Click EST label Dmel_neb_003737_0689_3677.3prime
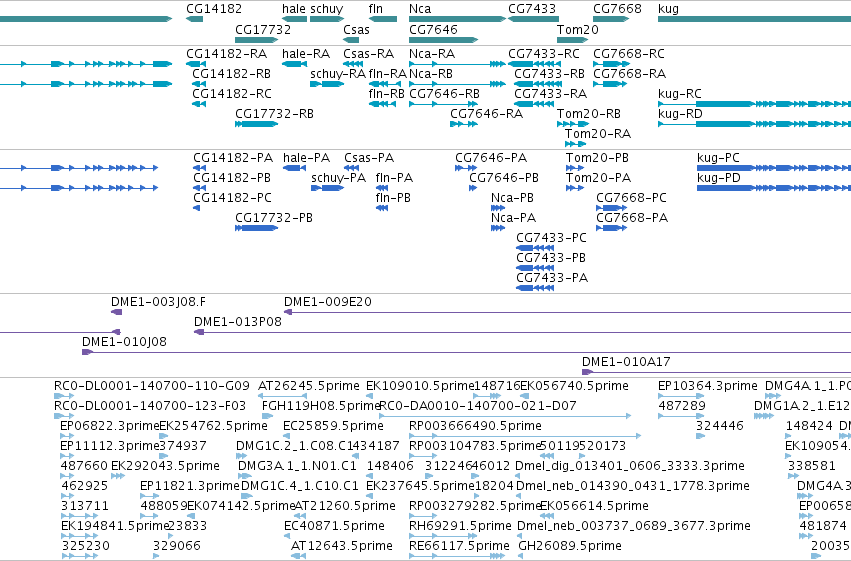The image size is (851, 561). [633, 527]
